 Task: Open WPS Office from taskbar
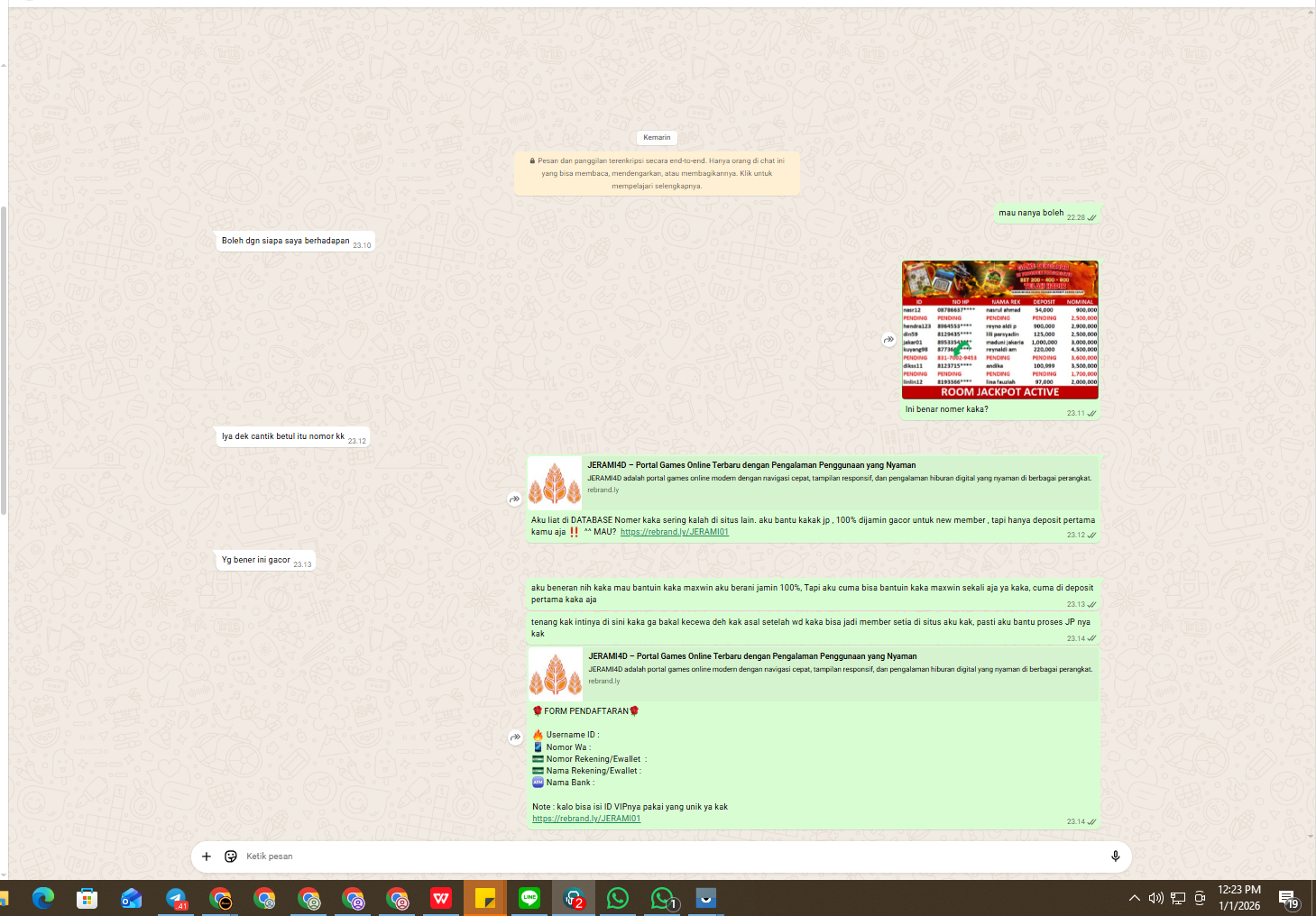click(441, 898)
